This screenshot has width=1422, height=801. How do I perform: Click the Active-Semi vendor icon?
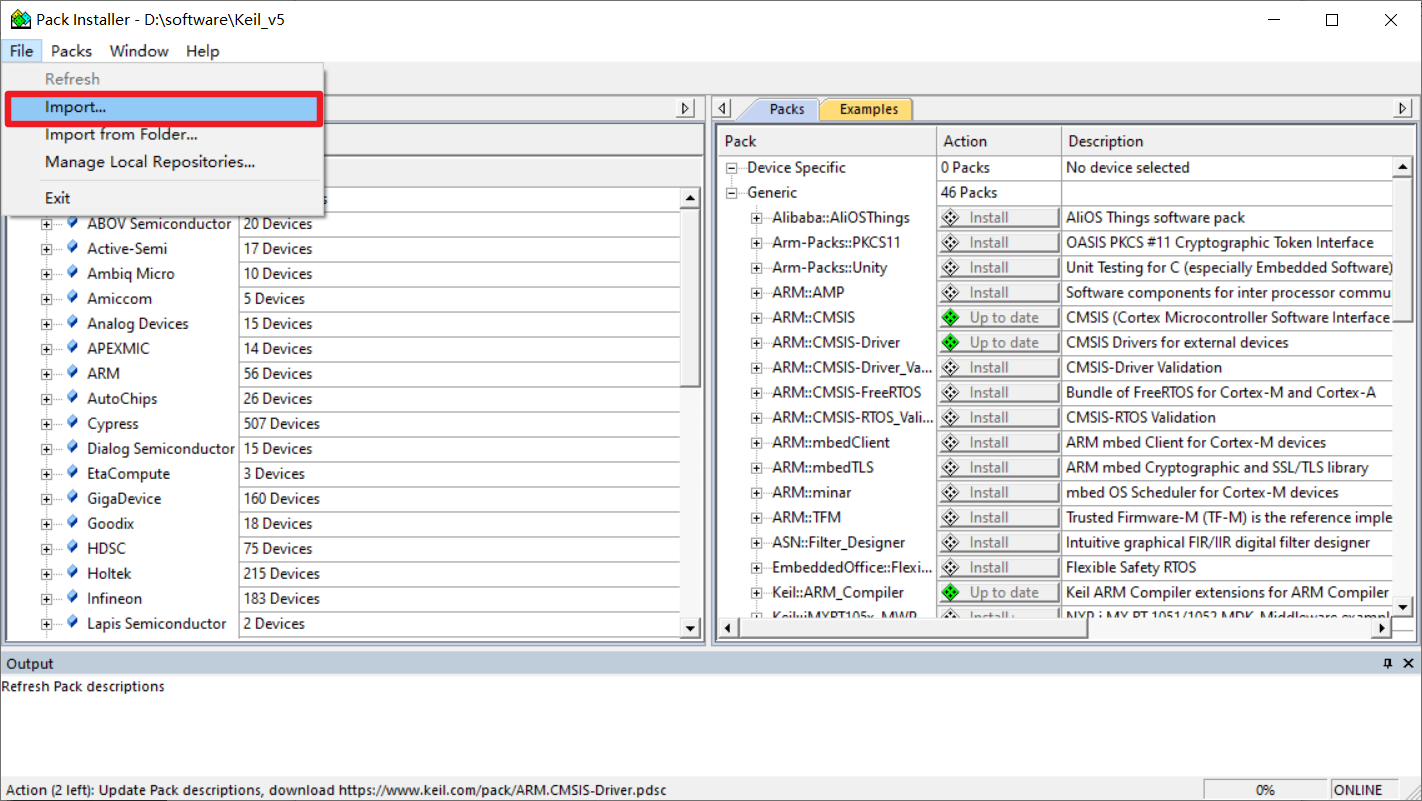(x=72, y=248)
